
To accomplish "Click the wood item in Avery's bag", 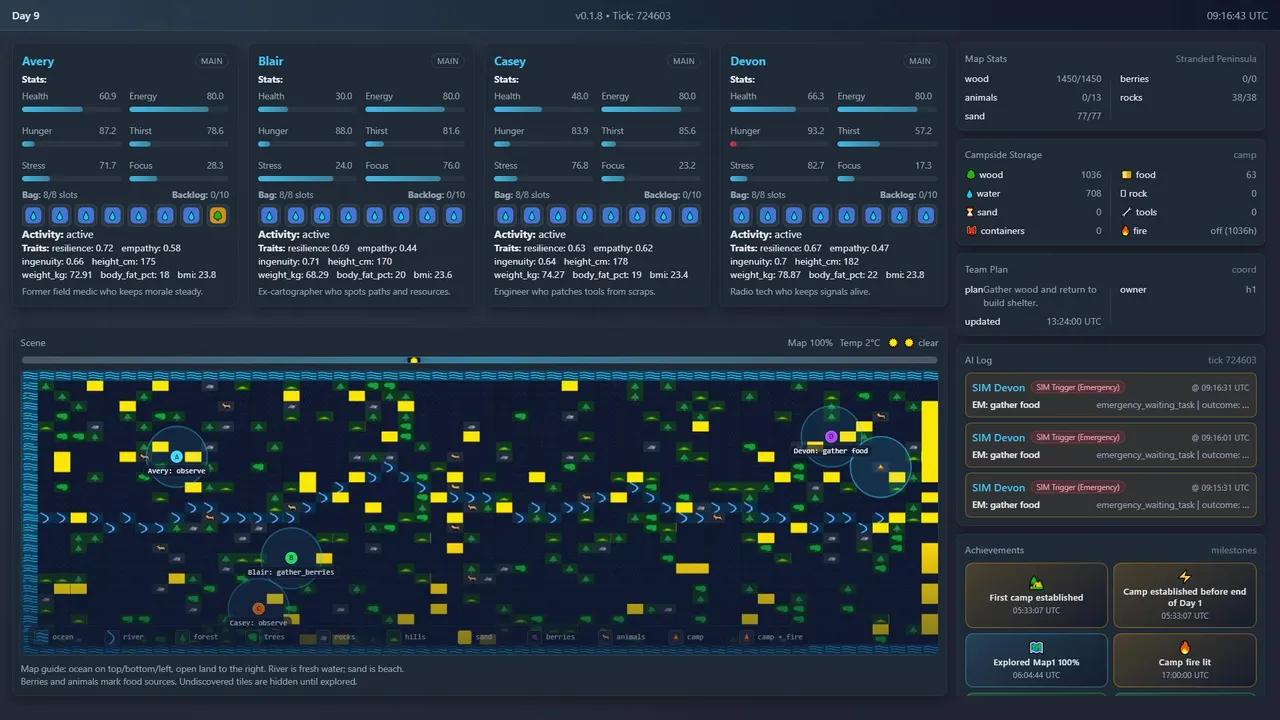I will coord(217,215).
